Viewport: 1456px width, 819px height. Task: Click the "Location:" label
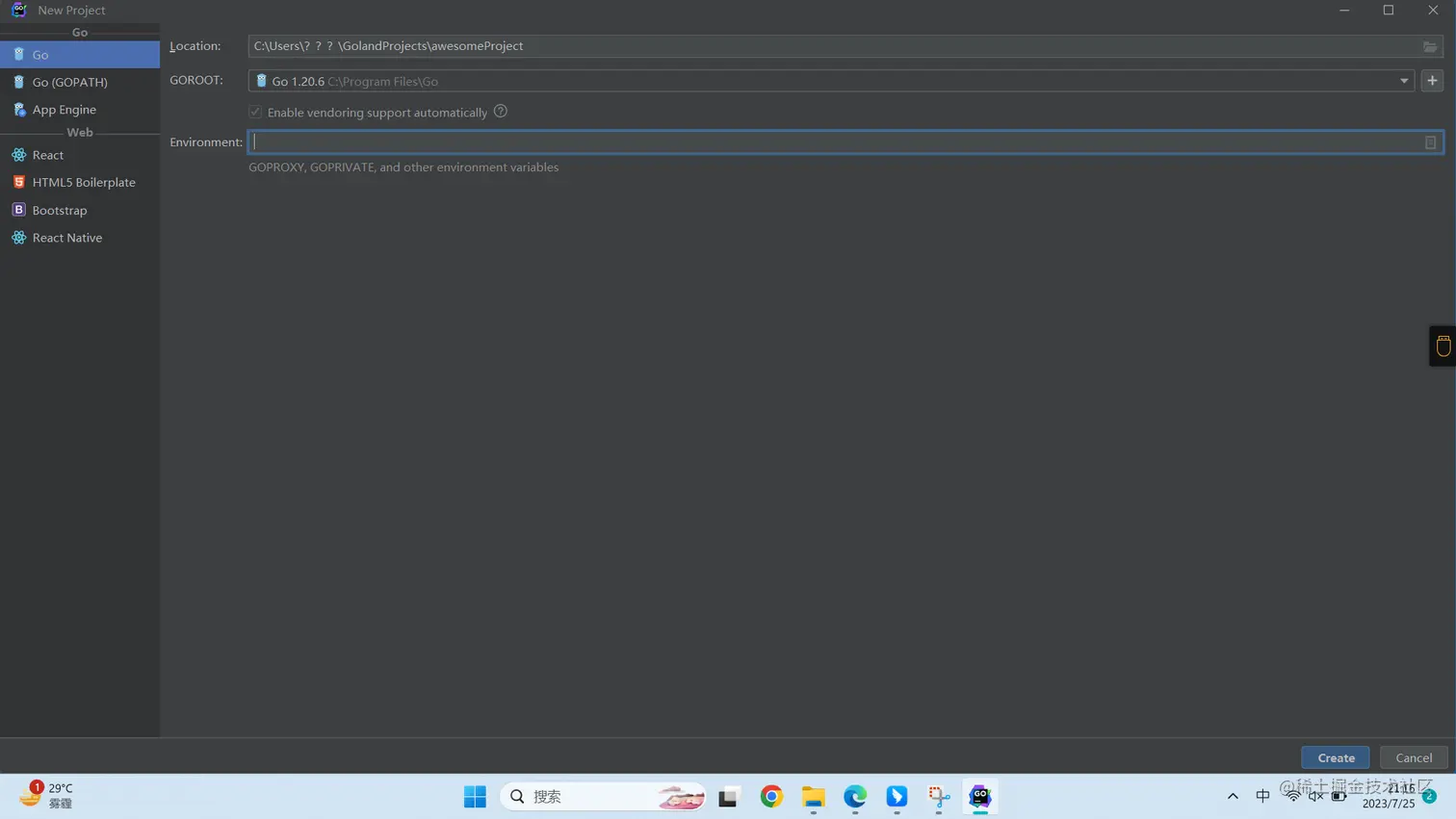(195, 46)
